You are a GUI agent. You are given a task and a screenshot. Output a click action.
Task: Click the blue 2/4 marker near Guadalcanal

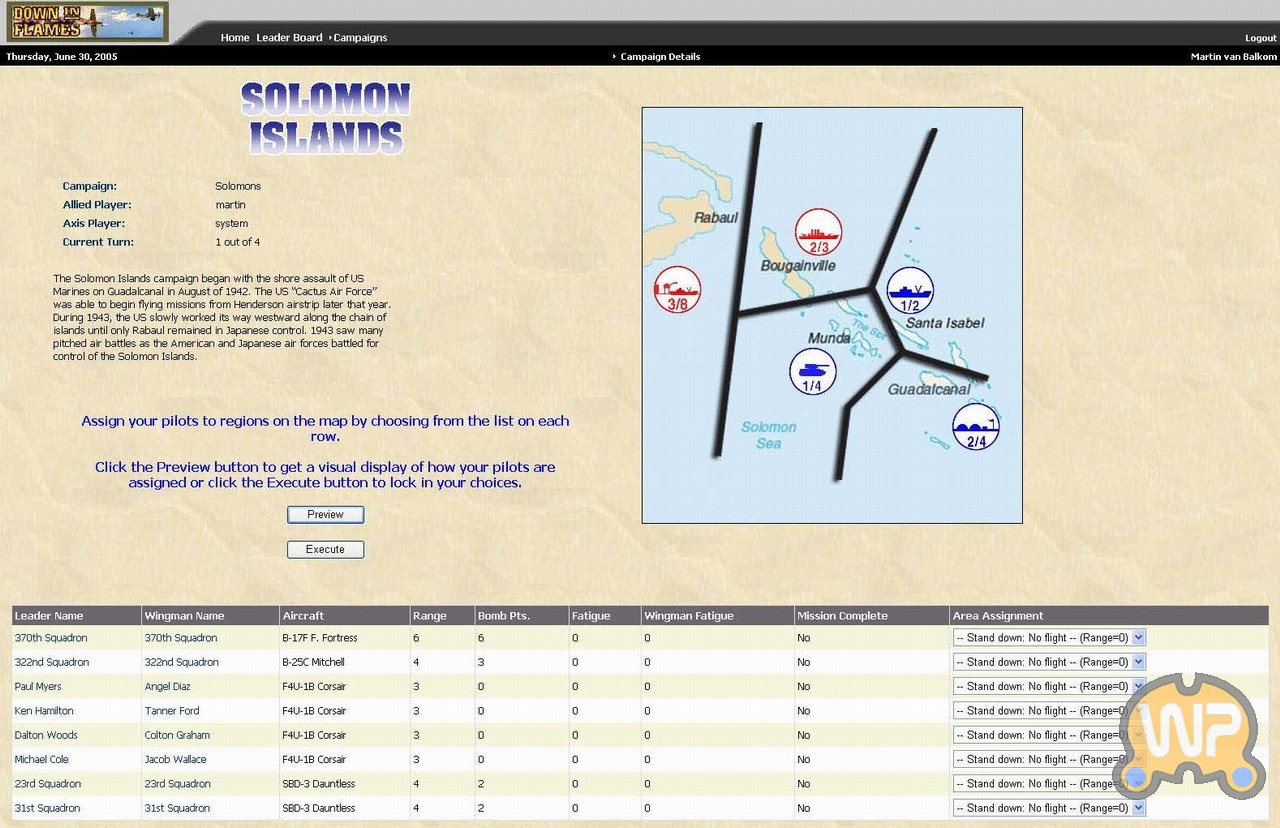[x=975, y=427]
